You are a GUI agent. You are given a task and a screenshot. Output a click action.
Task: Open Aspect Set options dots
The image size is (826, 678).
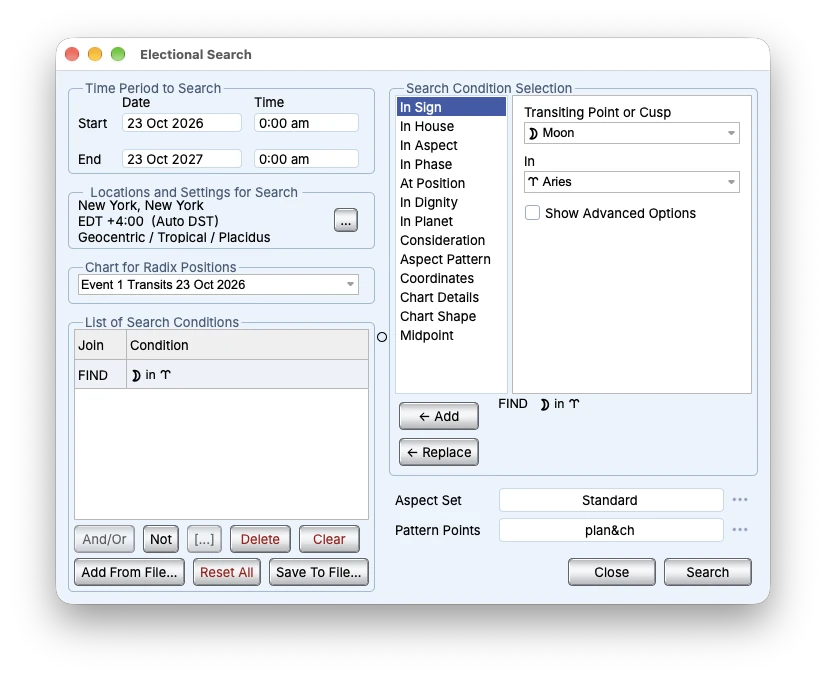(x=740, y=499)
